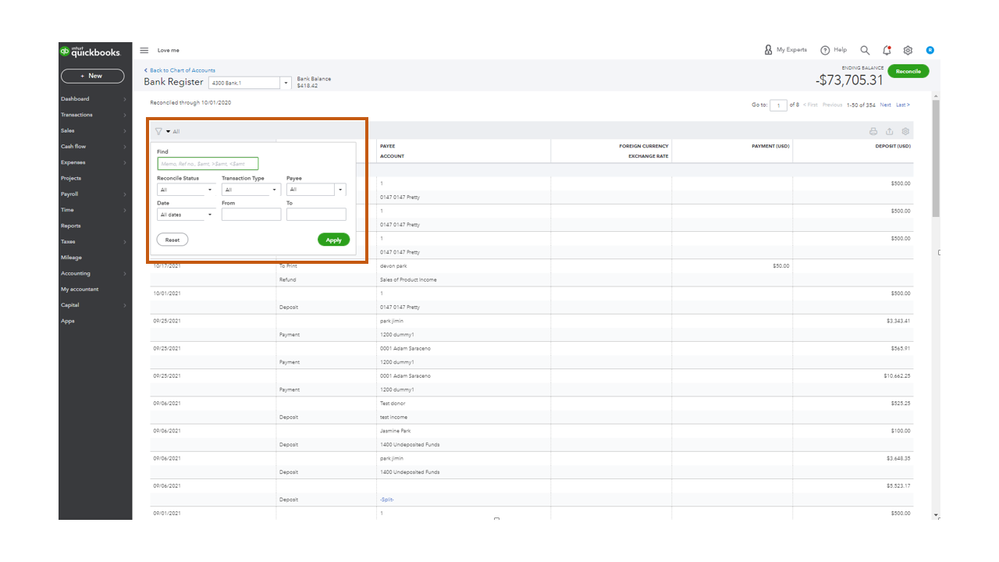This screenshot has width=999, height=562.
Task: Click the PAYEE column header
Action: (387, 147)
